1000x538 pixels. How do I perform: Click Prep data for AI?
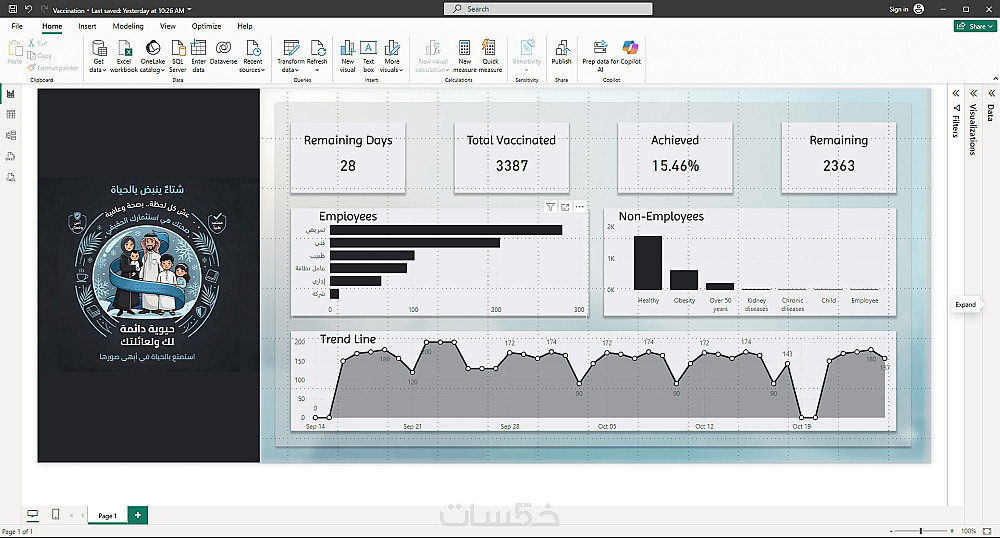pos(600,57)
